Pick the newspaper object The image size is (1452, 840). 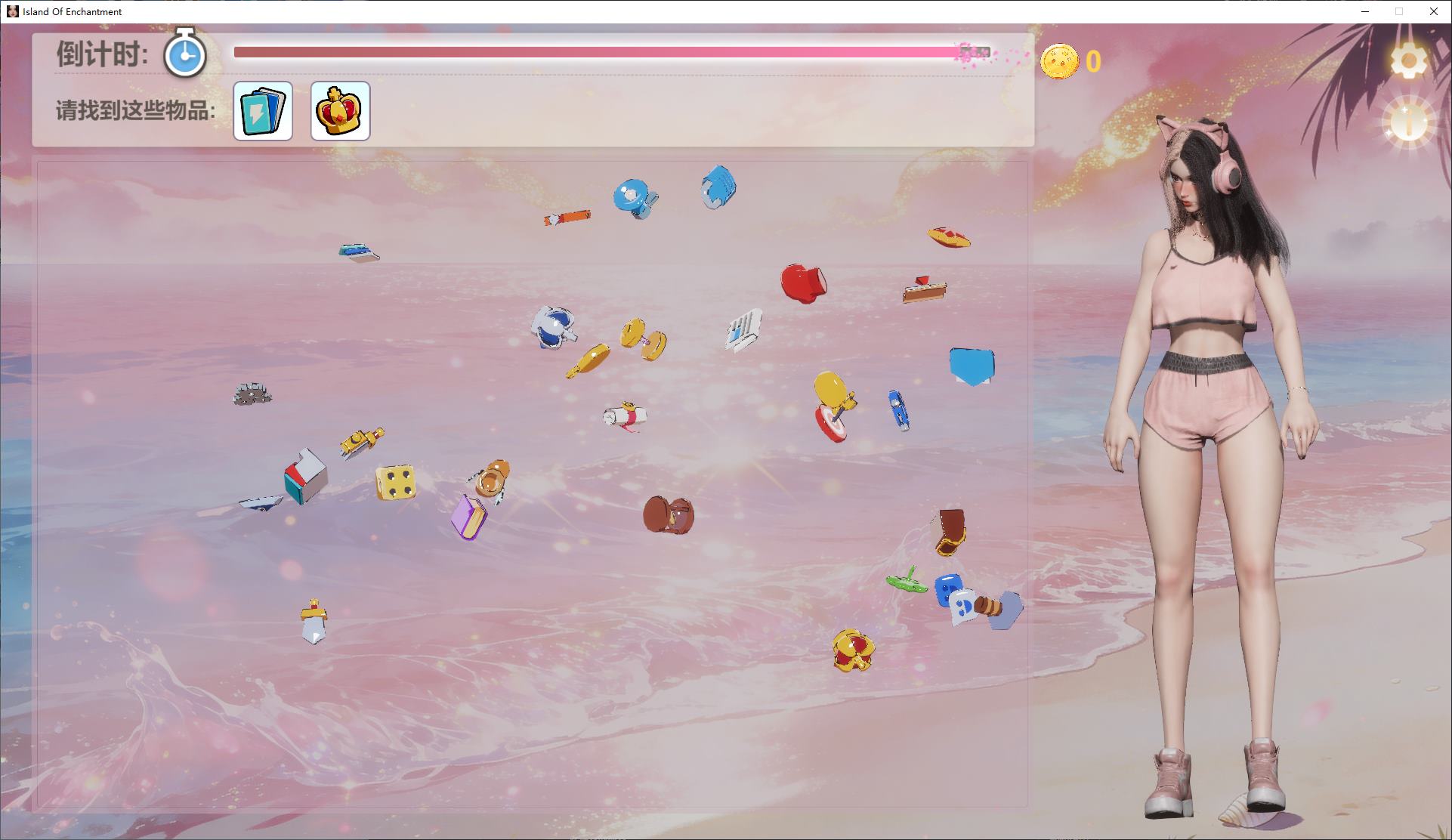[x=743, y=330]
